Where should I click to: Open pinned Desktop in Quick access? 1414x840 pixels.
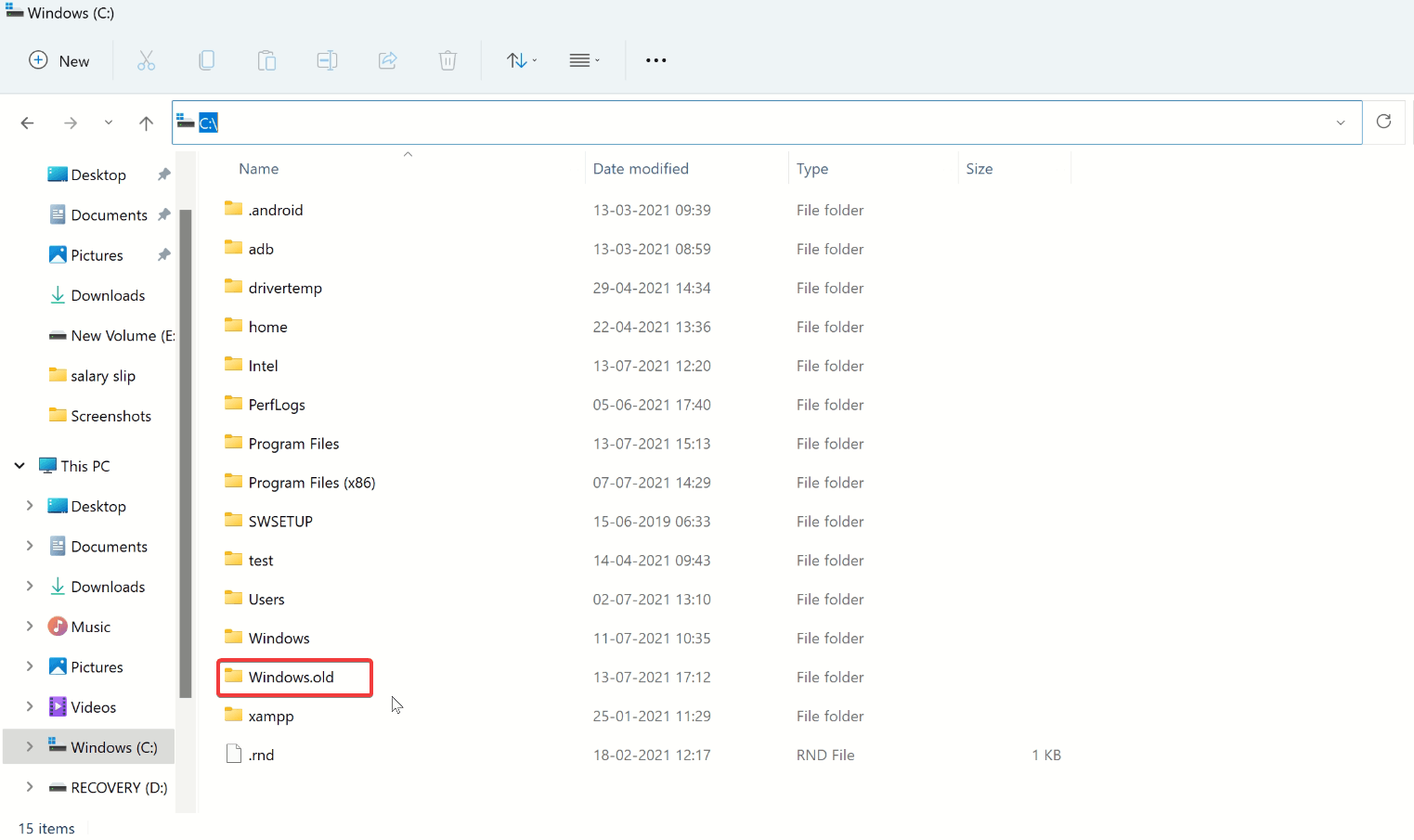(98, 174)
